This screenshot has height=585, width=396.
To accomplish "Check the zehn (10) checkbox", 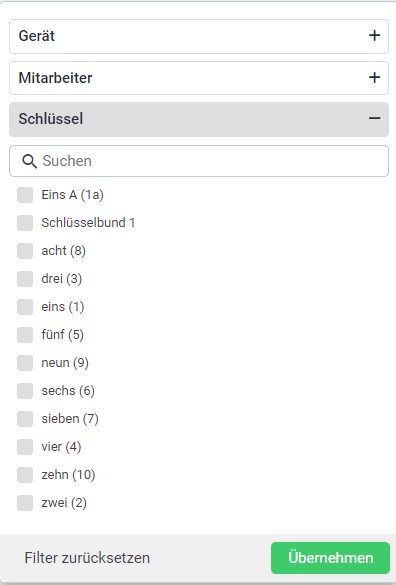I will coord(25,475).
